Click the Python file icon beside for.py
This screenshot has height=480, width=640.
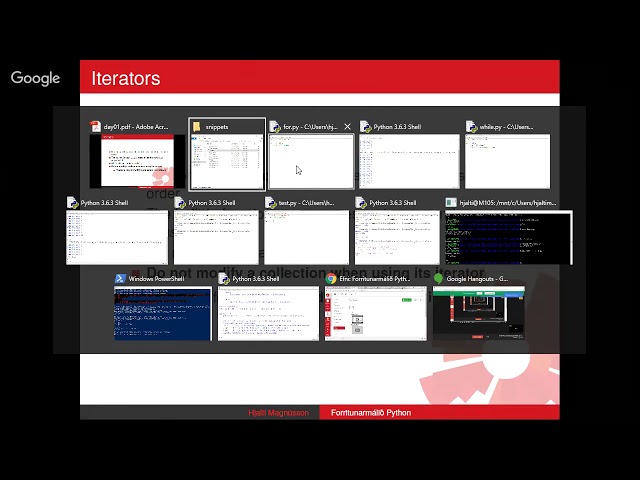275,127
